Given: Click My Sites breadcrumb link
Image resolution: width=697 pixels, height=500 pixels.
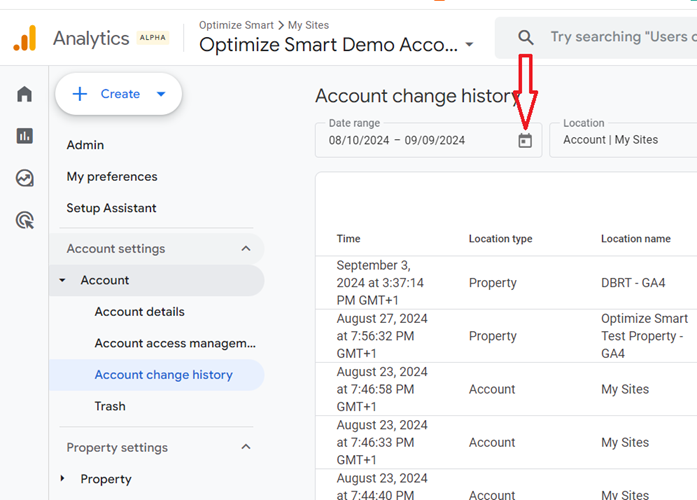Looking at the screenshot, I should (x=308, y=25).
